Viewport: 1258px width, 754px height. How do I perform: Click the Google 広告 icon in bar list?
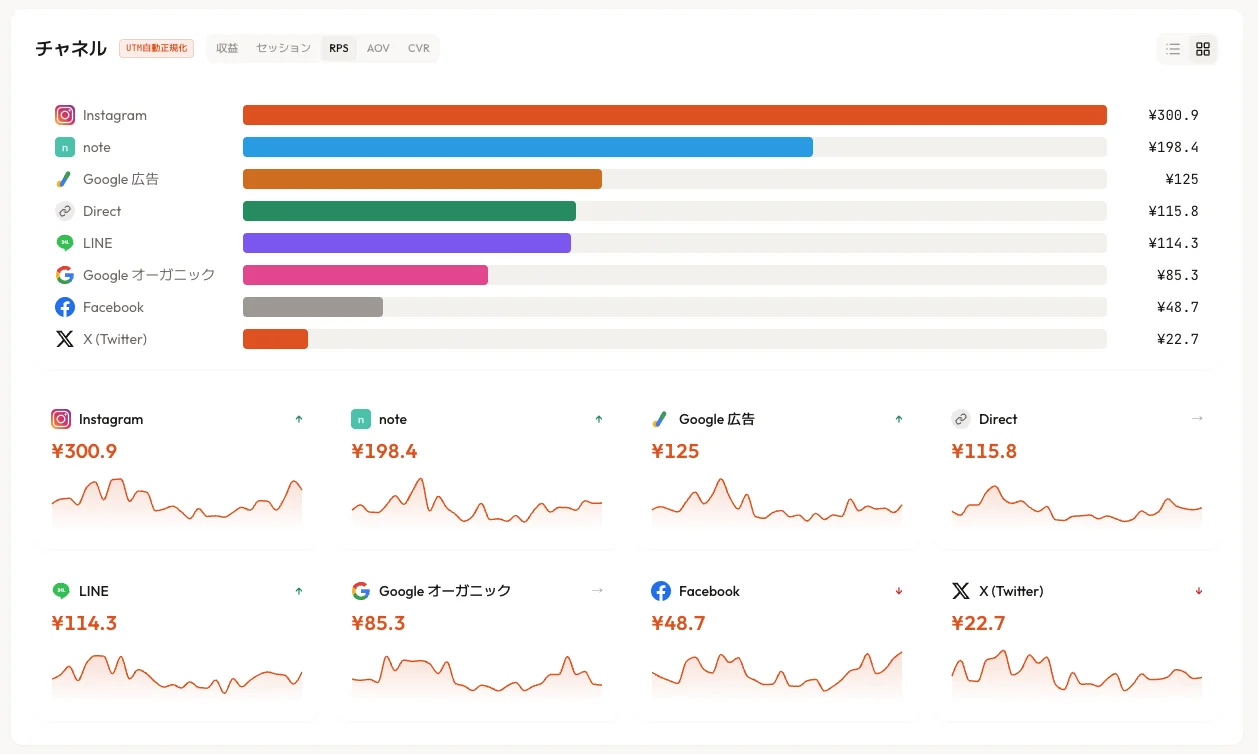coord(65,179)
